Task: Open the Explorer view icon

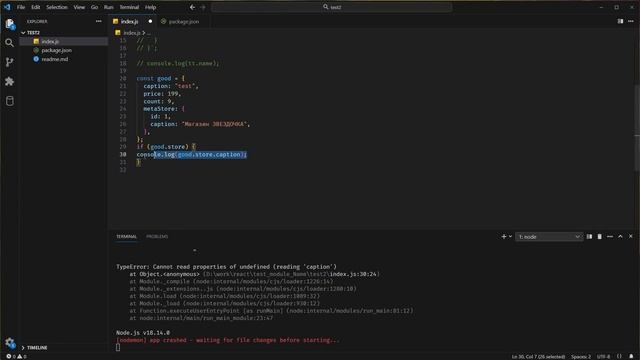Action: [10, 24]
